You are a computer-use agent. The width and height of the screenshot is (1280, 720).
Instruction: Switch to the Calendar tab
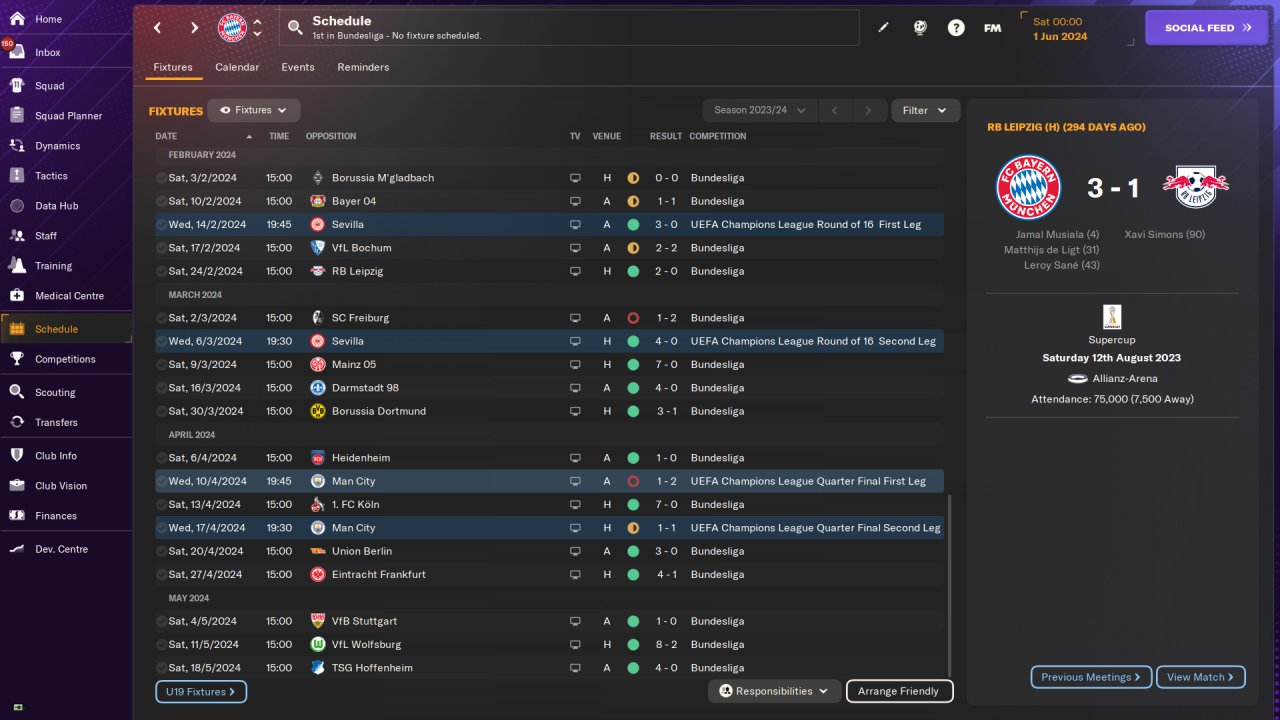click(x=237, y=67)
